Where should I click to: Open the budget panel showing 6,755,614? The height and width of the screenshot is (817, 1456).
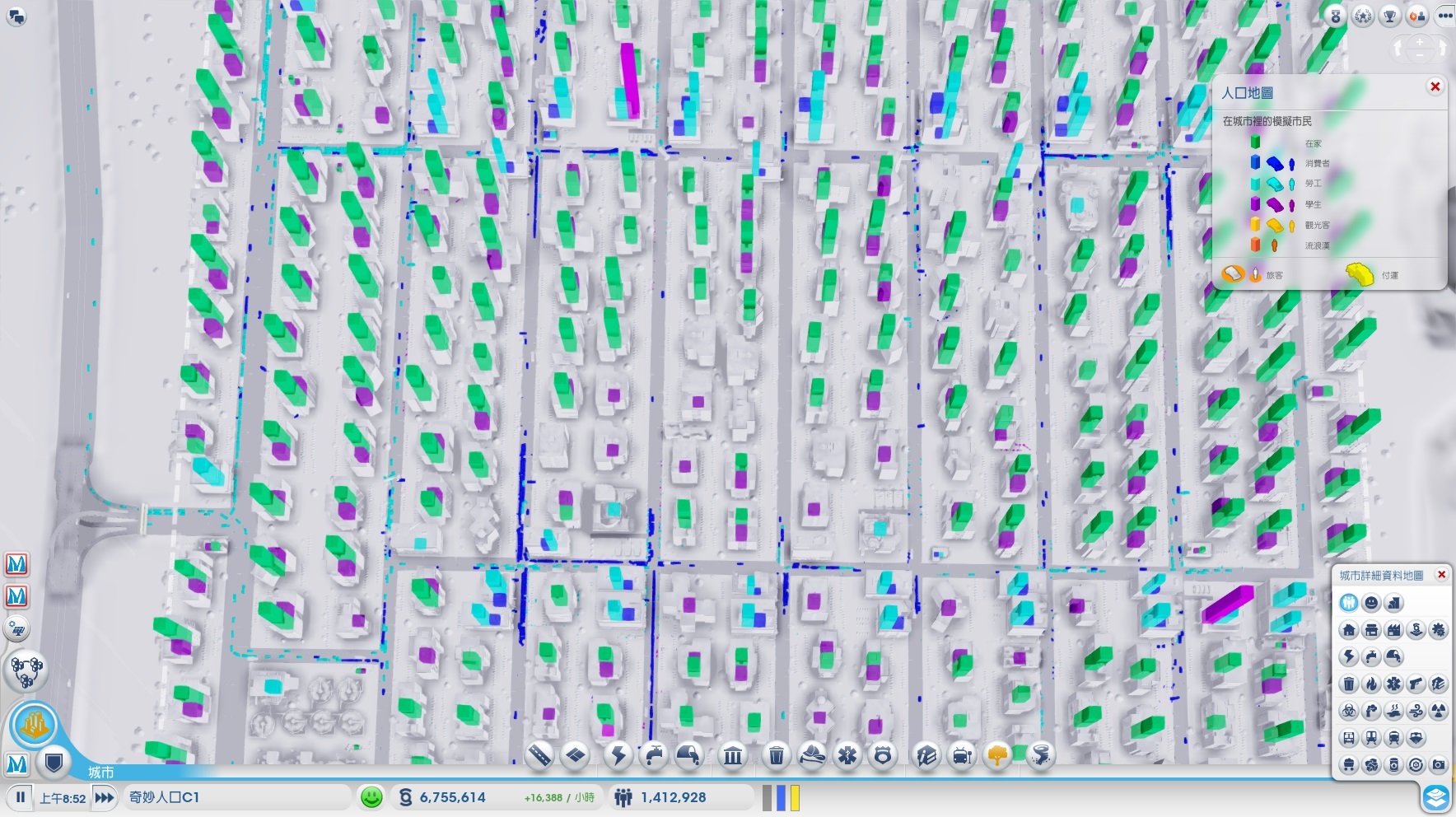click(497, 797)
